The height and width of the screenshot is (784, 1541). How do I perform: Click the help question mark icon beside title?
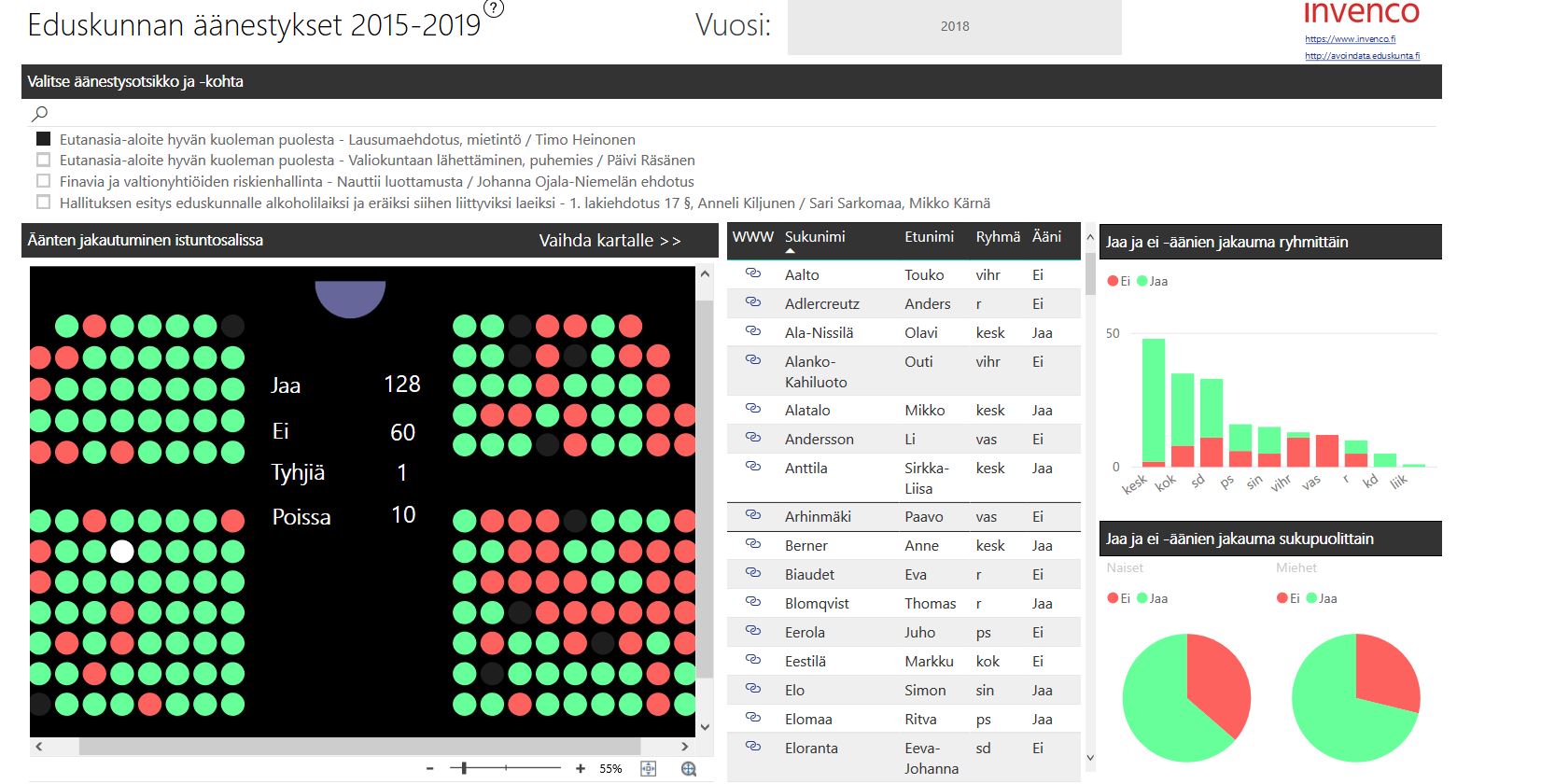pyautogui.click(x=495, y=9)
